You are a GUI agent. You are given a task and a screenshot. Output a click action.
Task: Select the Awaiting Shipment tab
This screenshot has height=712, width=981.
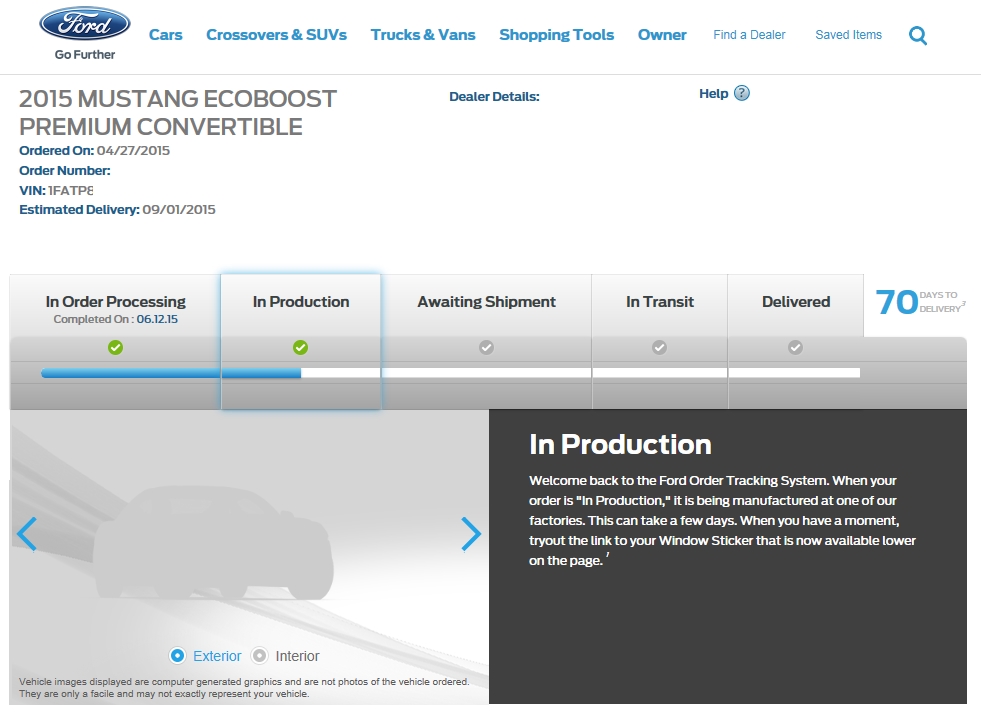486,341
